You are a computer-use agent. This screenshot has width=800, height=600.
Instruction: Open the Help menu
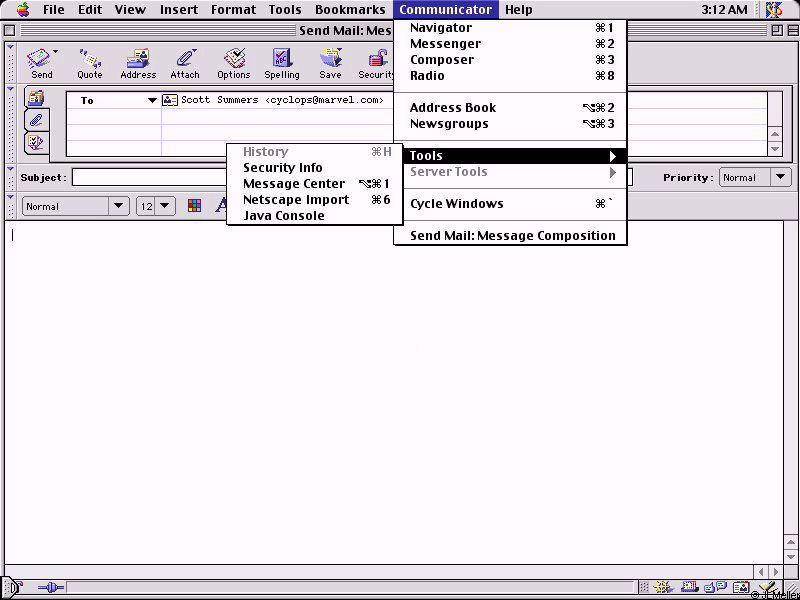518,10
